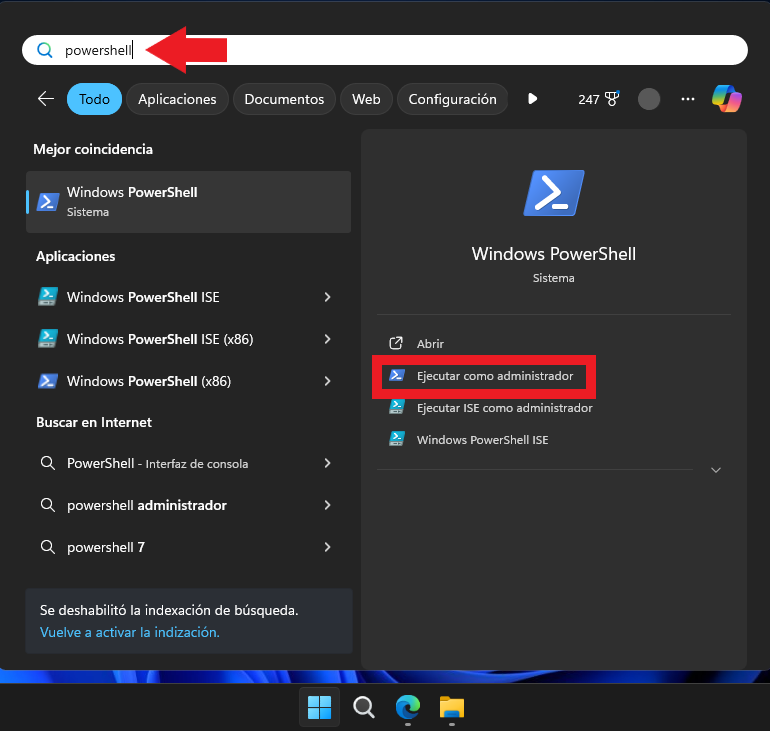This screenshot has width=770, height=731.
Task: Click the powershell search text field
Action: pyautogui.click(x=385, y=50)
